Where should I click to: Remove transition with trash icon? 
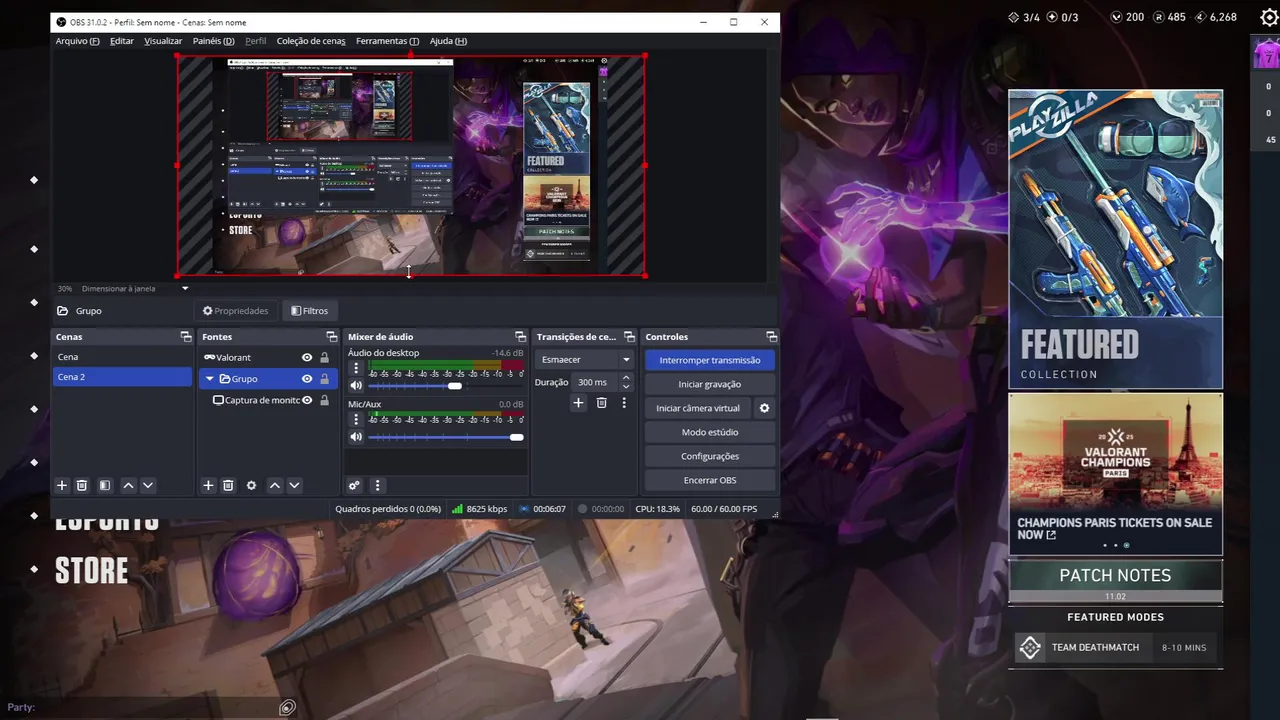click(601, 402)
